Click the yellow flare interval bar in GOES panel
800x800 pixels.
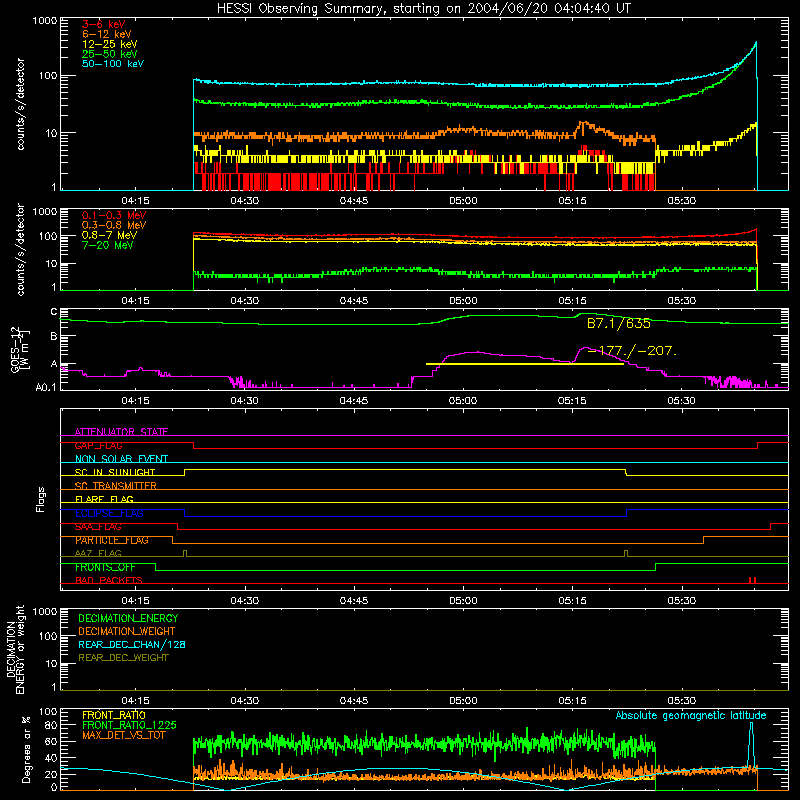(525, 364)
